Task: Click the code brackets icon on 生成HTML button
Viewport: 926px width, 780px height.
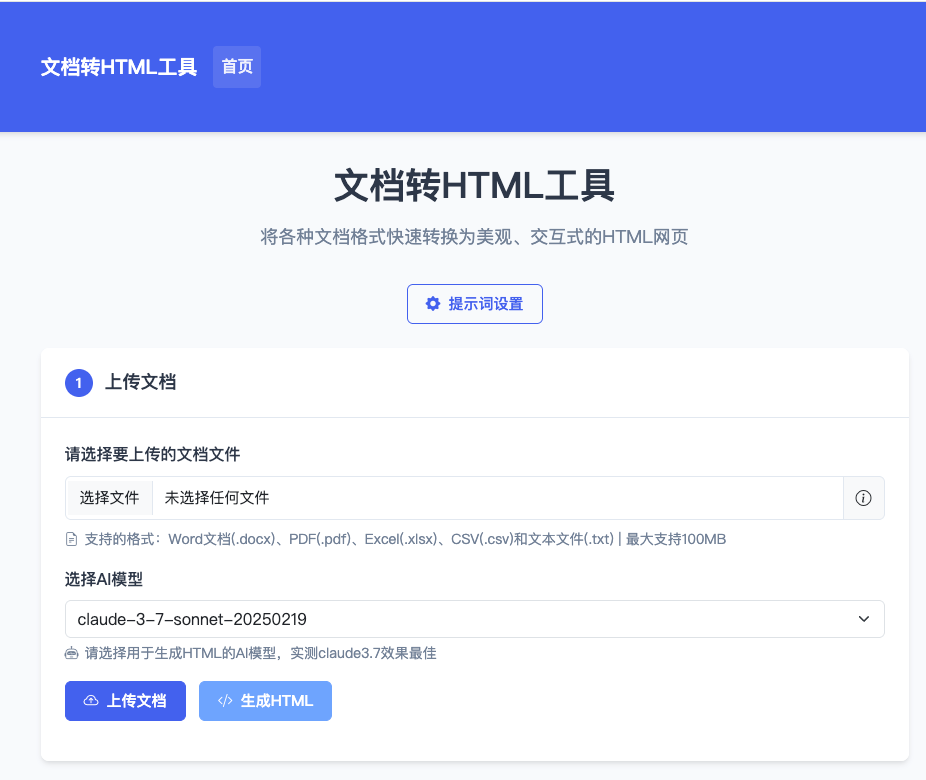Action: coord(225,701)
